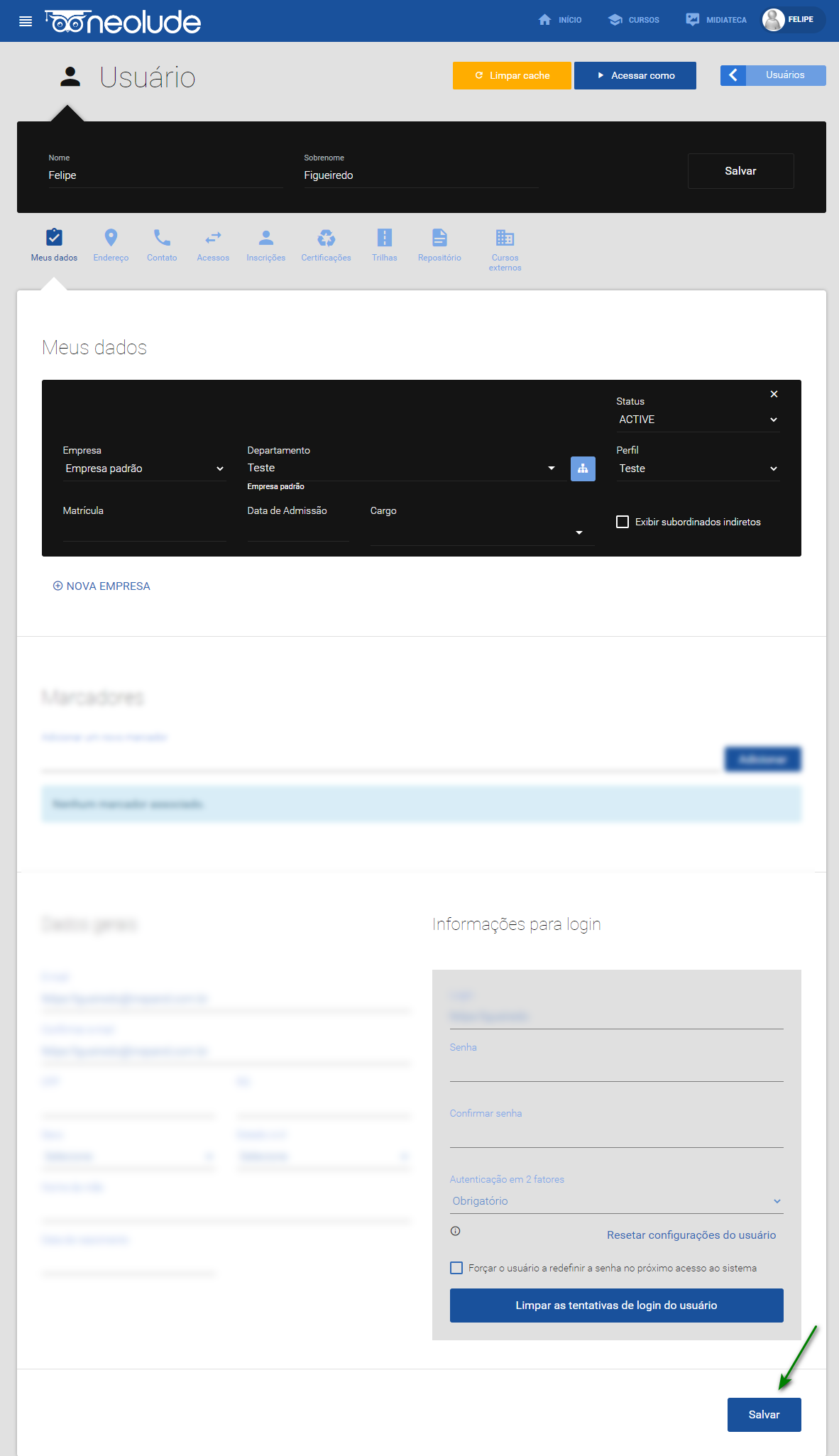The image size is (839, 1456).
Task: Open the Midiateca navigation item
Action: tap(716, 20)
